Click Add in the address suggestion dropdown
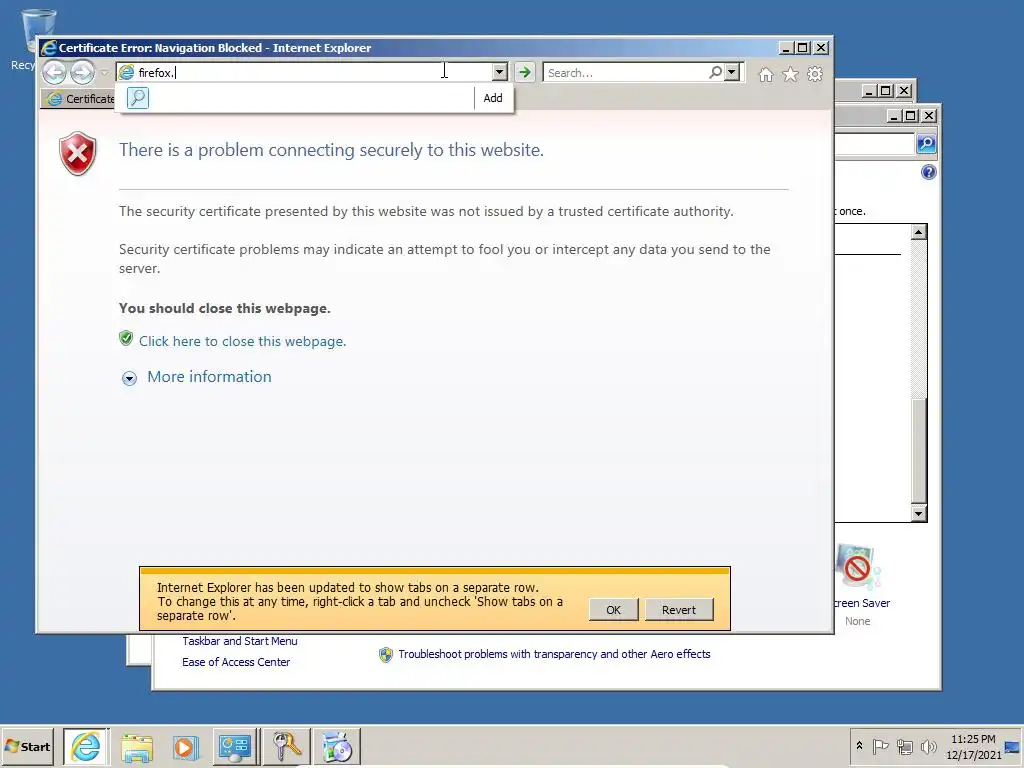This screenshot has height=768, width=1024. pyautogui.click(x=493, y=98)
